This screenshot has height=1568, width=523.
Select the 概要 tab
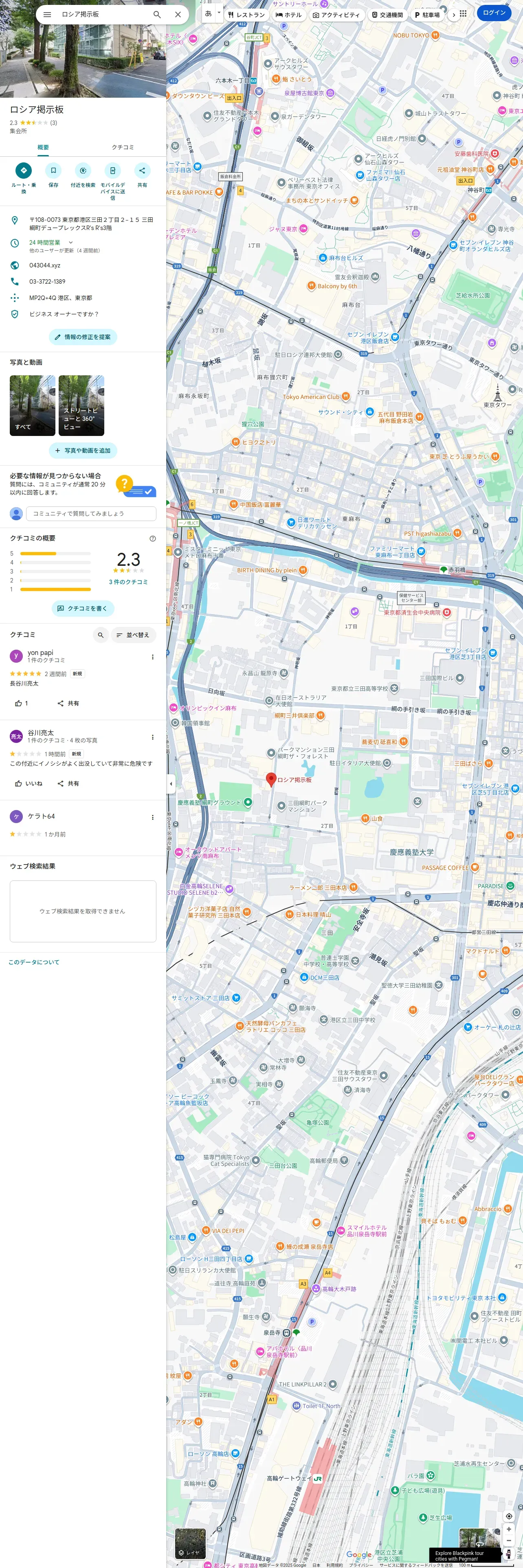coord(43,147)
